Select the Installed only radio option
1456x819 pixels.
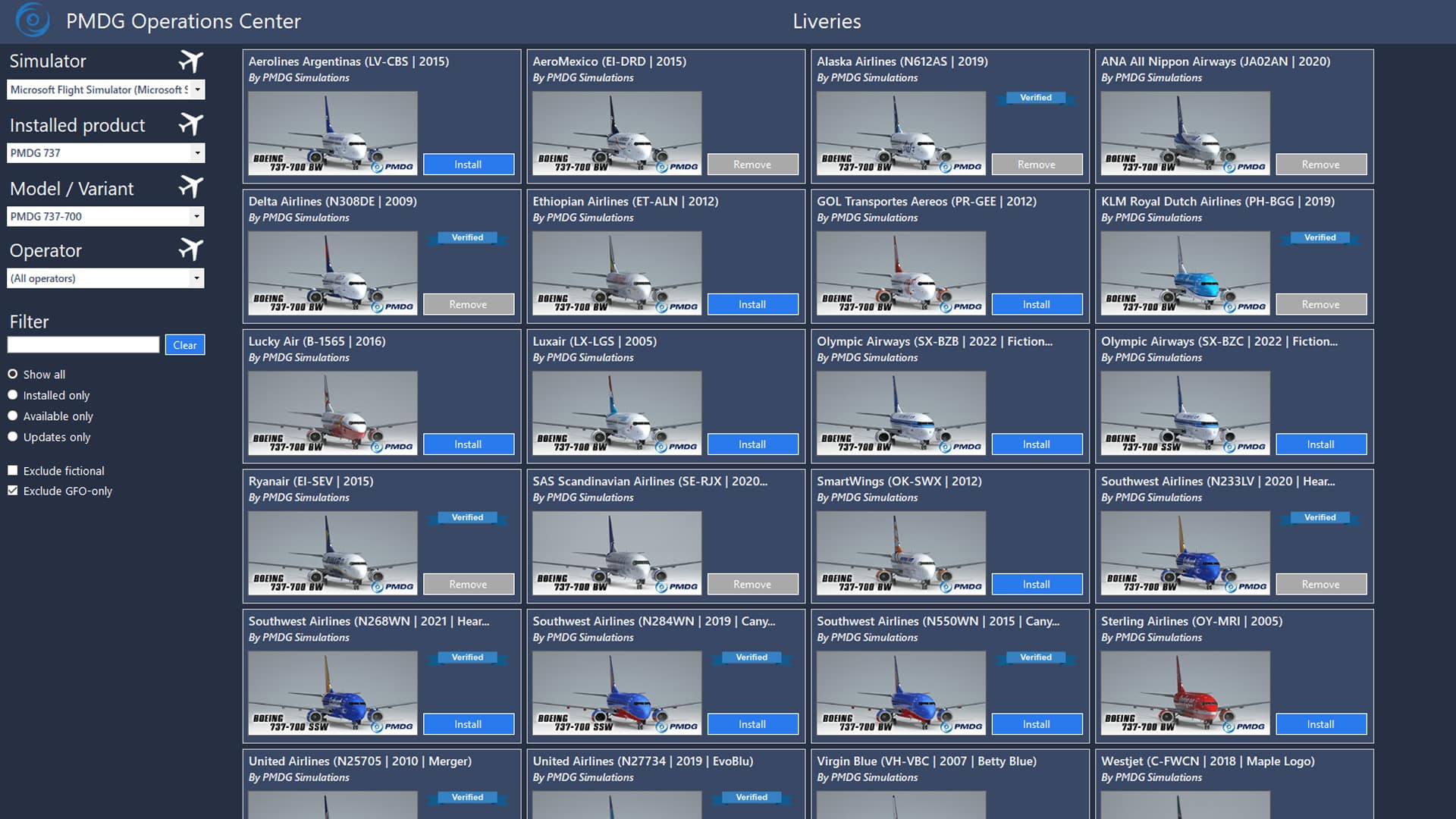(x=13, y=395)
